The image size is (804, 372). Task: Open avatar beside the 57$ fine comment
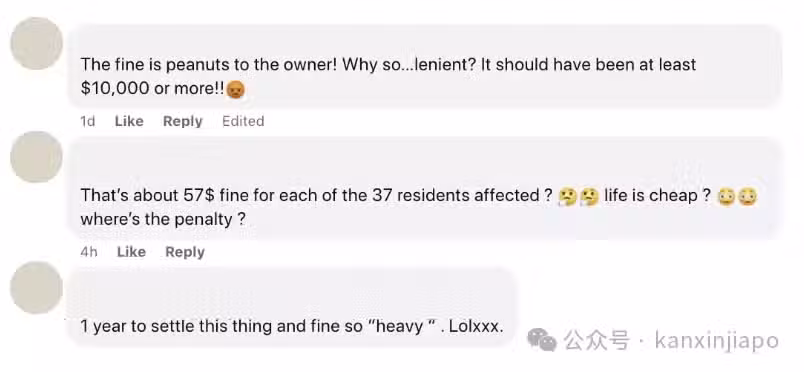coord(36,156)
